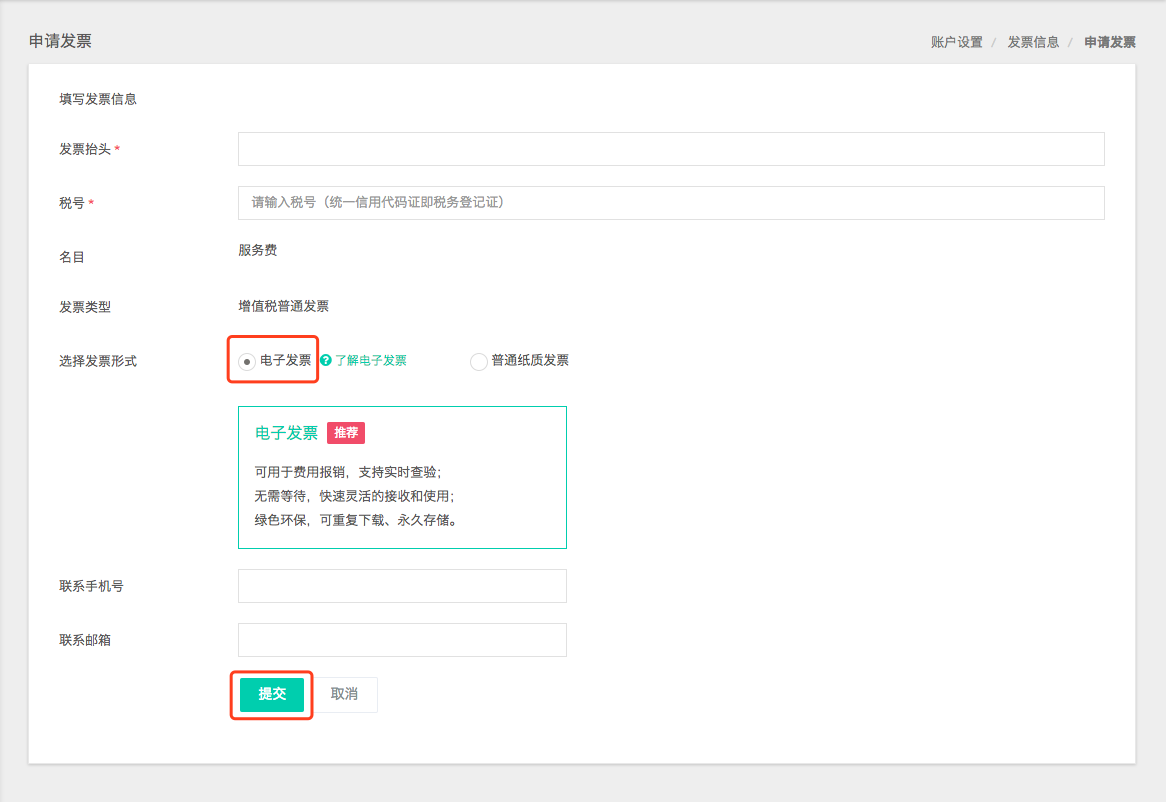Select the 电子发票 radio button
This screenshot has width=1166, height=802.
(x=247, y=361)
